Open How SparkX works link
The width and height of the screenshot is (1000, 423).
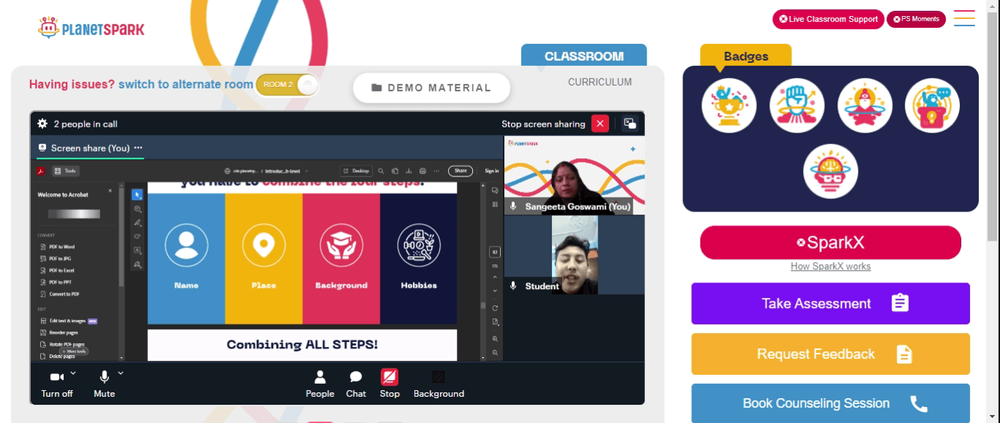click(830, 267)
